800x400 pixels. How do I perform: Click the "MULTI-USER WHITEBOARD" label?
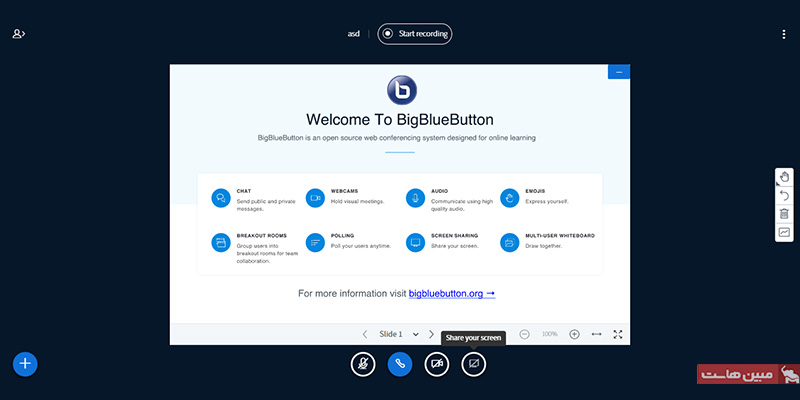tap(560, 236)
